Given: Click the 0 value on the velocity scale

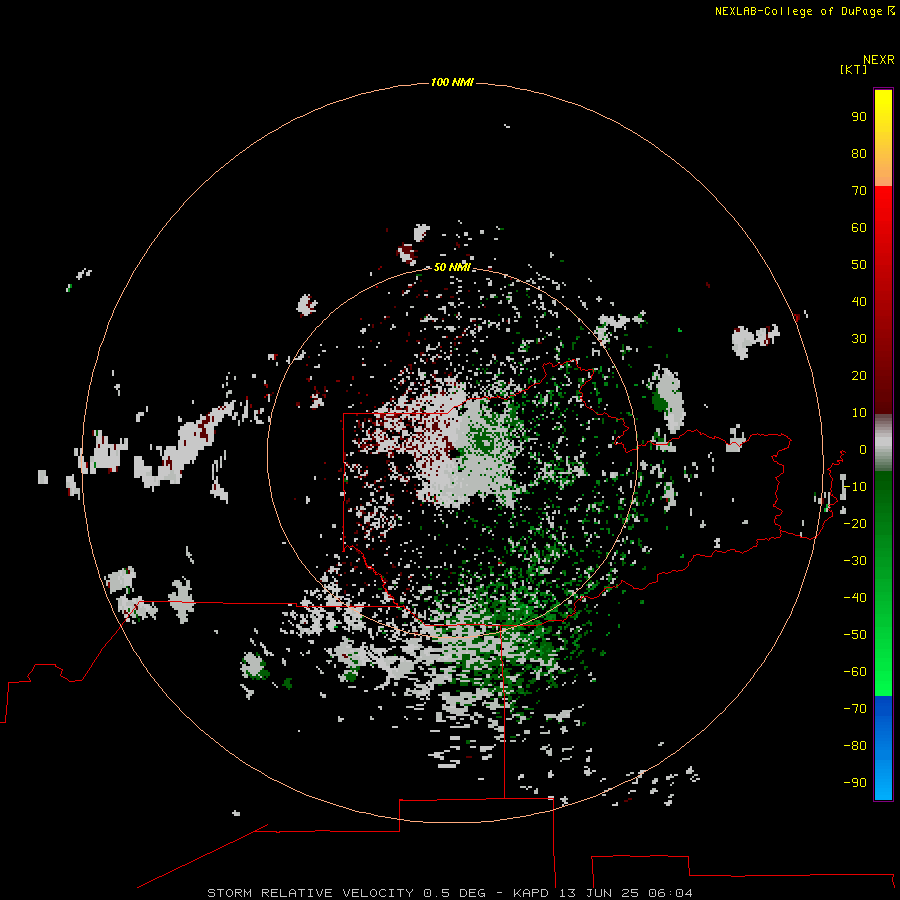Looking at the screenshot, I should pos(863,449).
